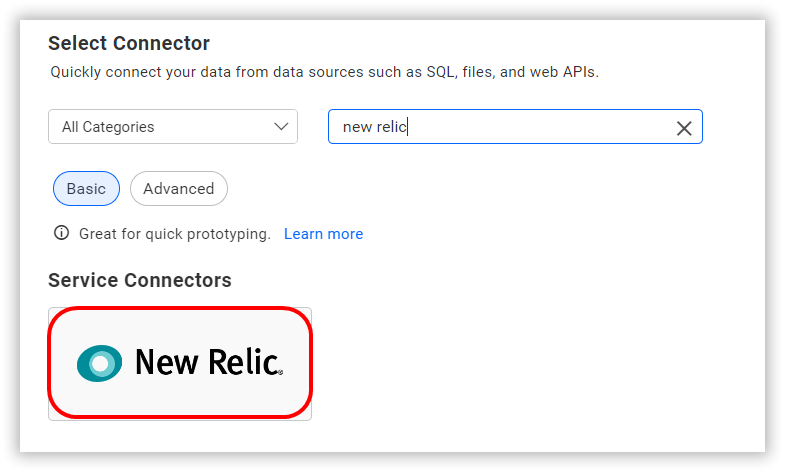The image size is (785, 472).
Task: Click the teal New Relic logo icon
Action: pos(99,363)
